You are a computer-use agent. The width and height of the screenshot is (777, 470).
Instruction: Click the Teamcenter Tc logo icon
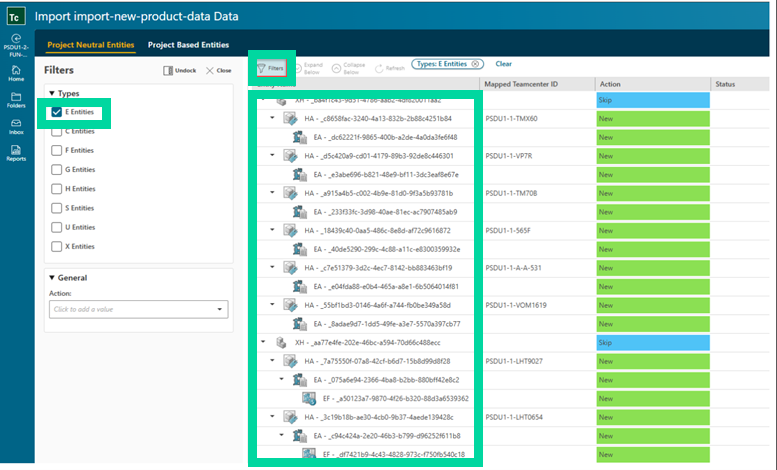16,17
